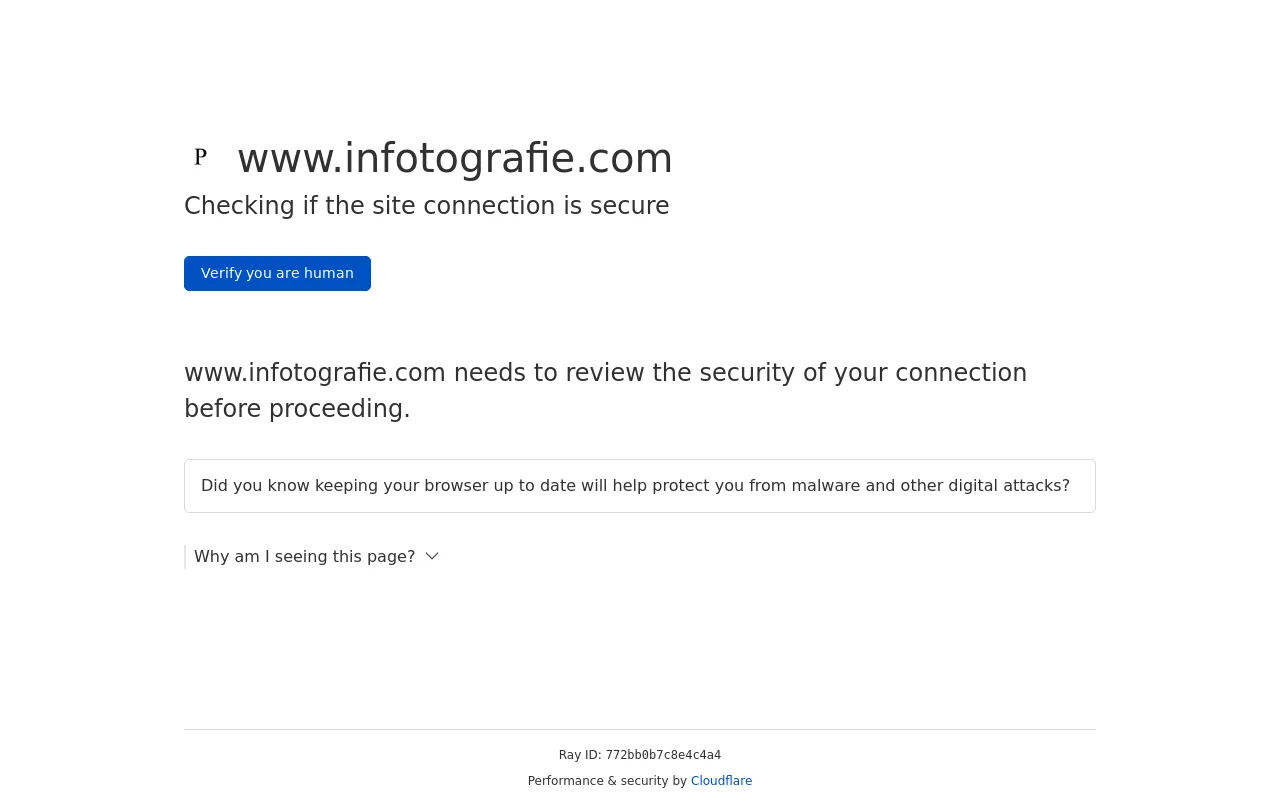
Task: Open the Cloudflare link in footer
Action: click(721, 781)
